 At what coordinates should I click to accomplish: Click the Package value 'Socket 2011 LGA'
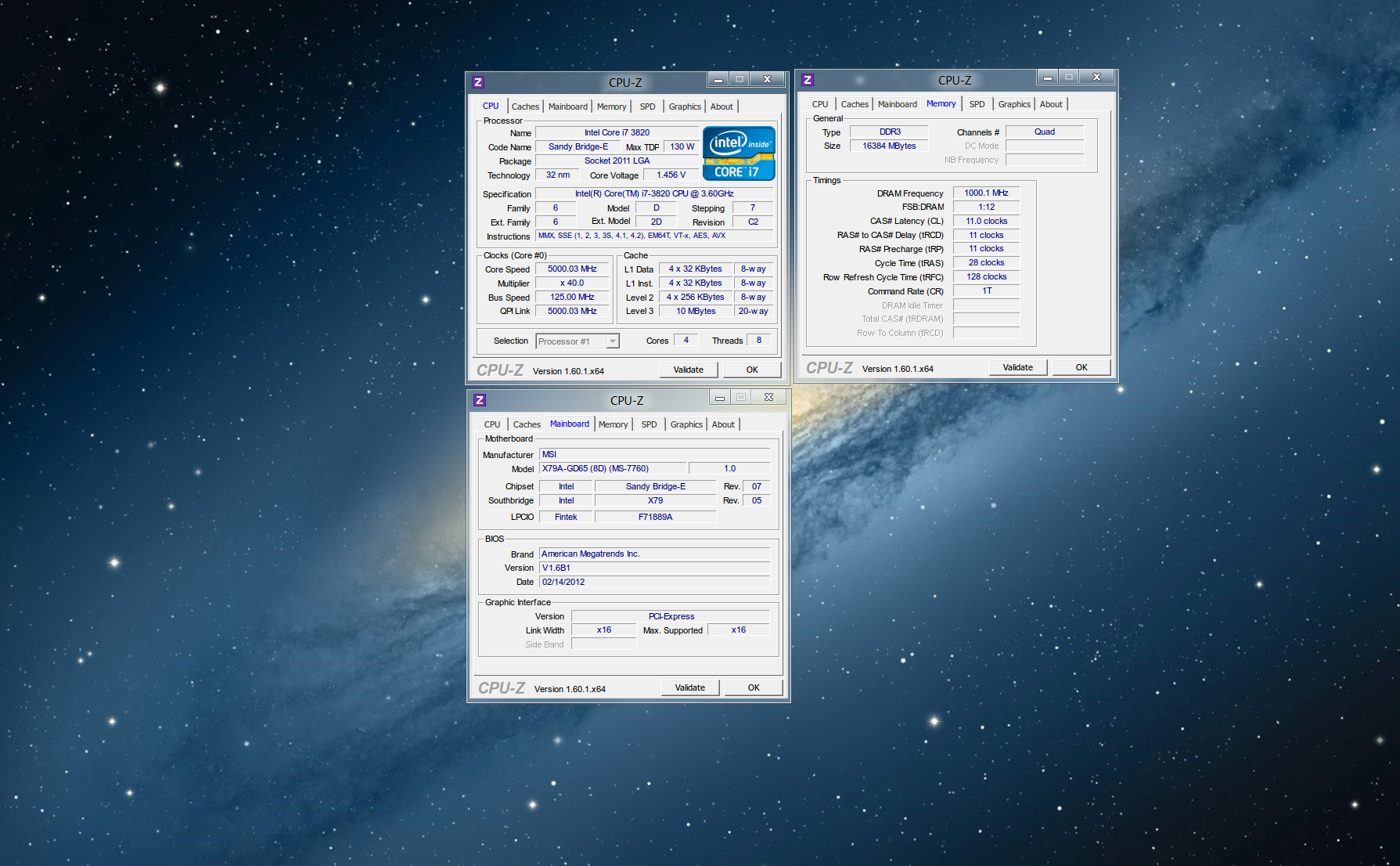click(x=617, y=161)
